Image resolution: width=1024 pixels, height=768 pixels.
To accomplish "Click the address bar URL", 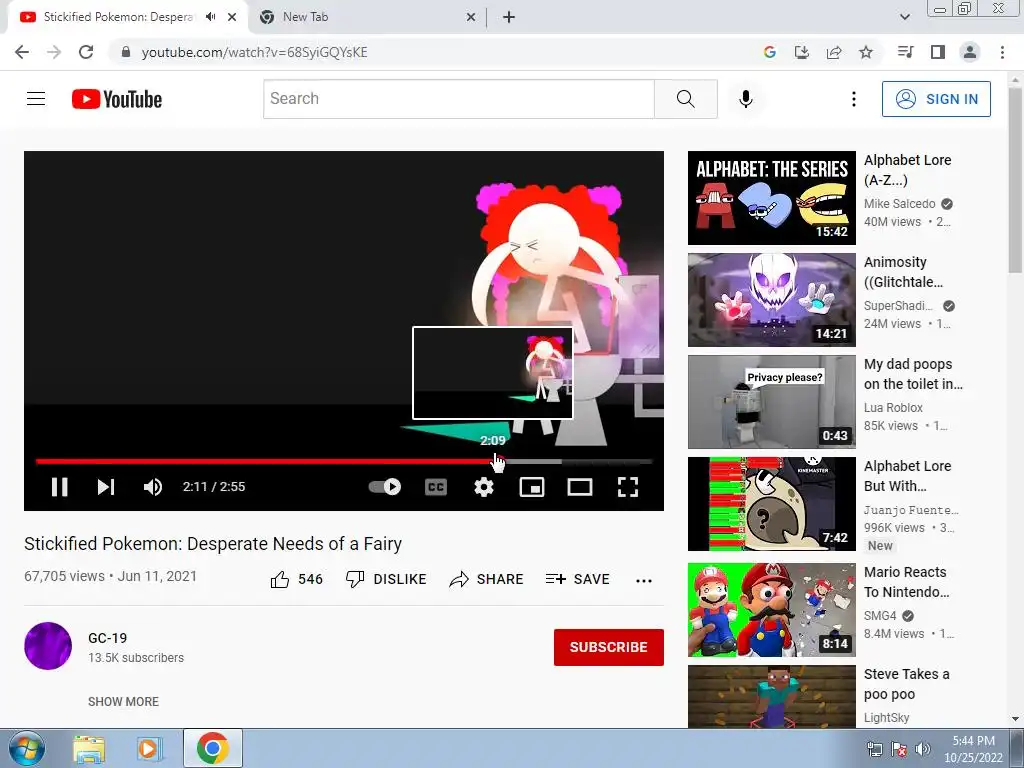I will pyautogui.click(x=255, y=52).
